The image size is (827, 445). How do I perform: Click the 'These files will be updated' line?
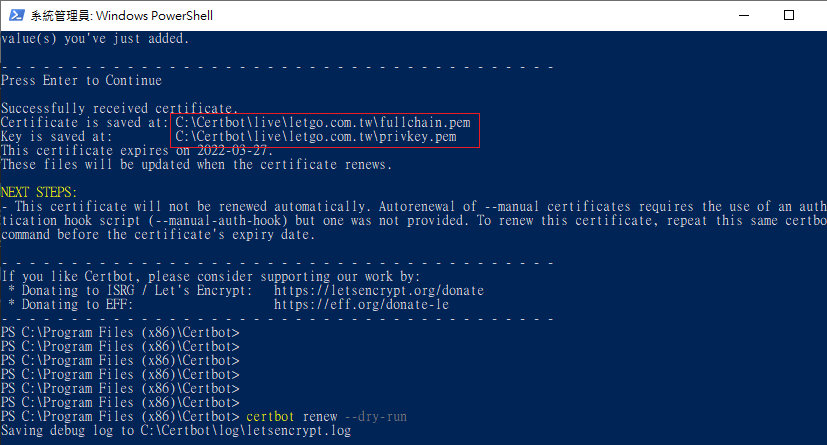196,164
